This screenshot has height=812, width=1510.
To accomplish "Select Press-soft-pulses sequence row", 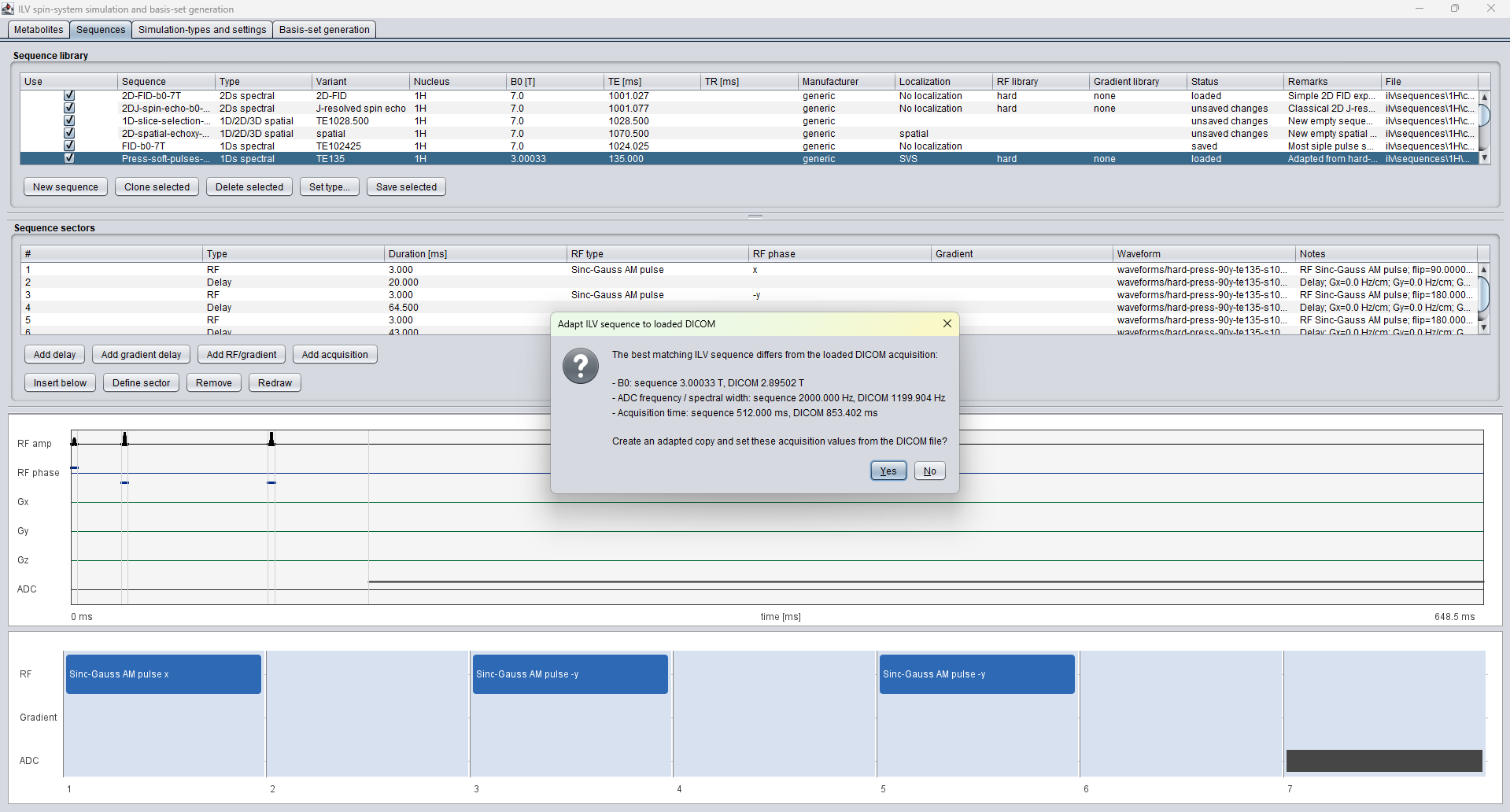I will [x=749, y=159].
